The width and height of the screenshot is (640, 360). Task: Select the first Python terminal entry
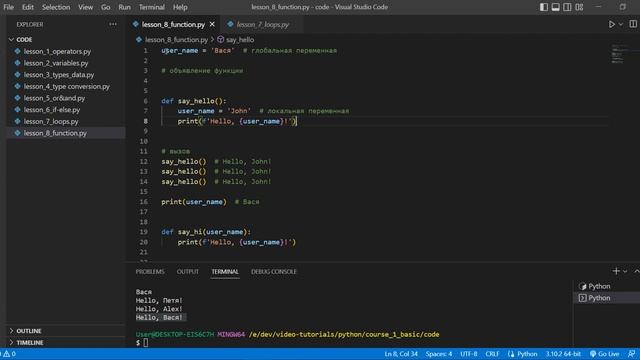click(607, 286)
